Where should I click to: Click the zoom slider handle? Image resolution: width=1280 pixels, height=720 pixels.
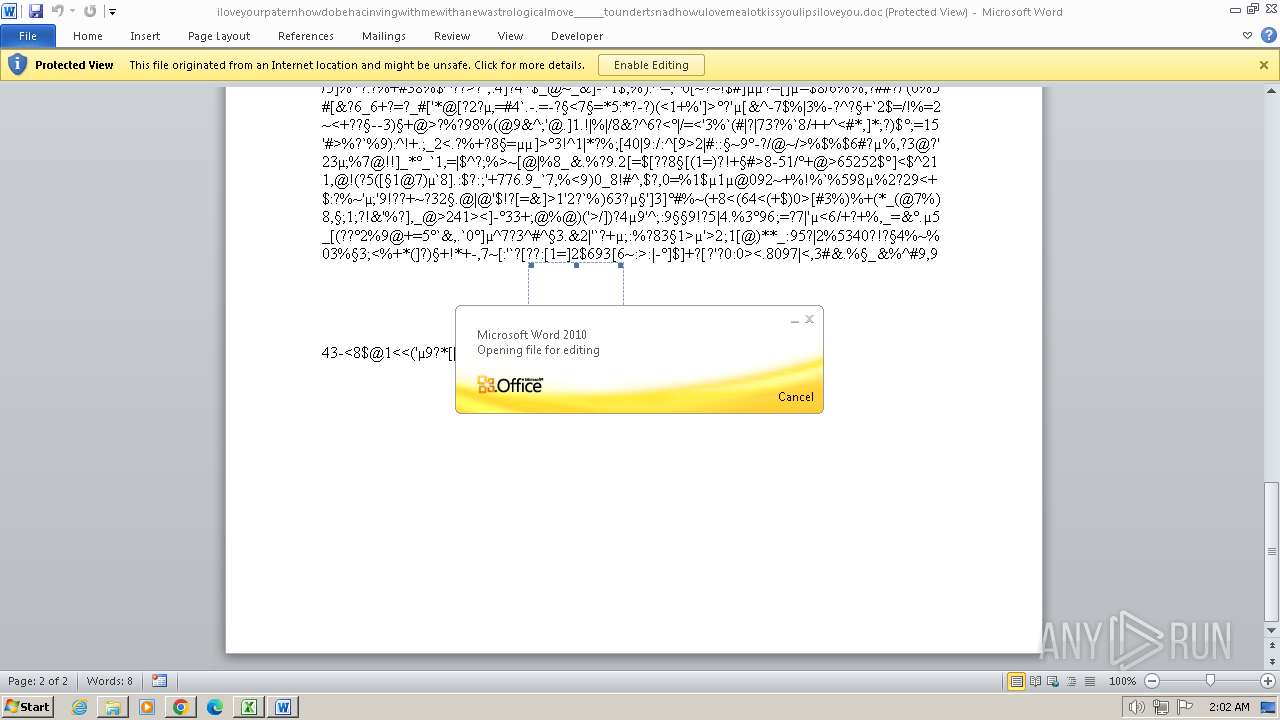tap(1210, 681)
